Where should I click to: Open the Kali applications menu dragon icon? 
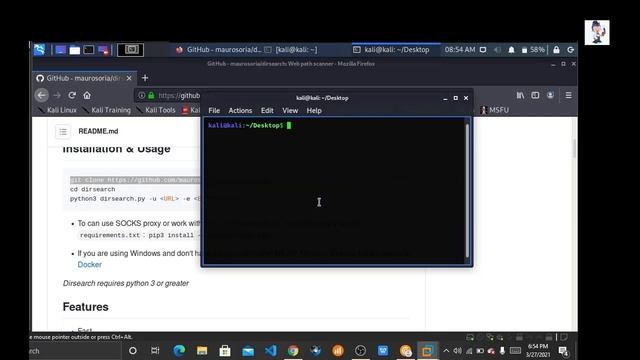(40, 50)
